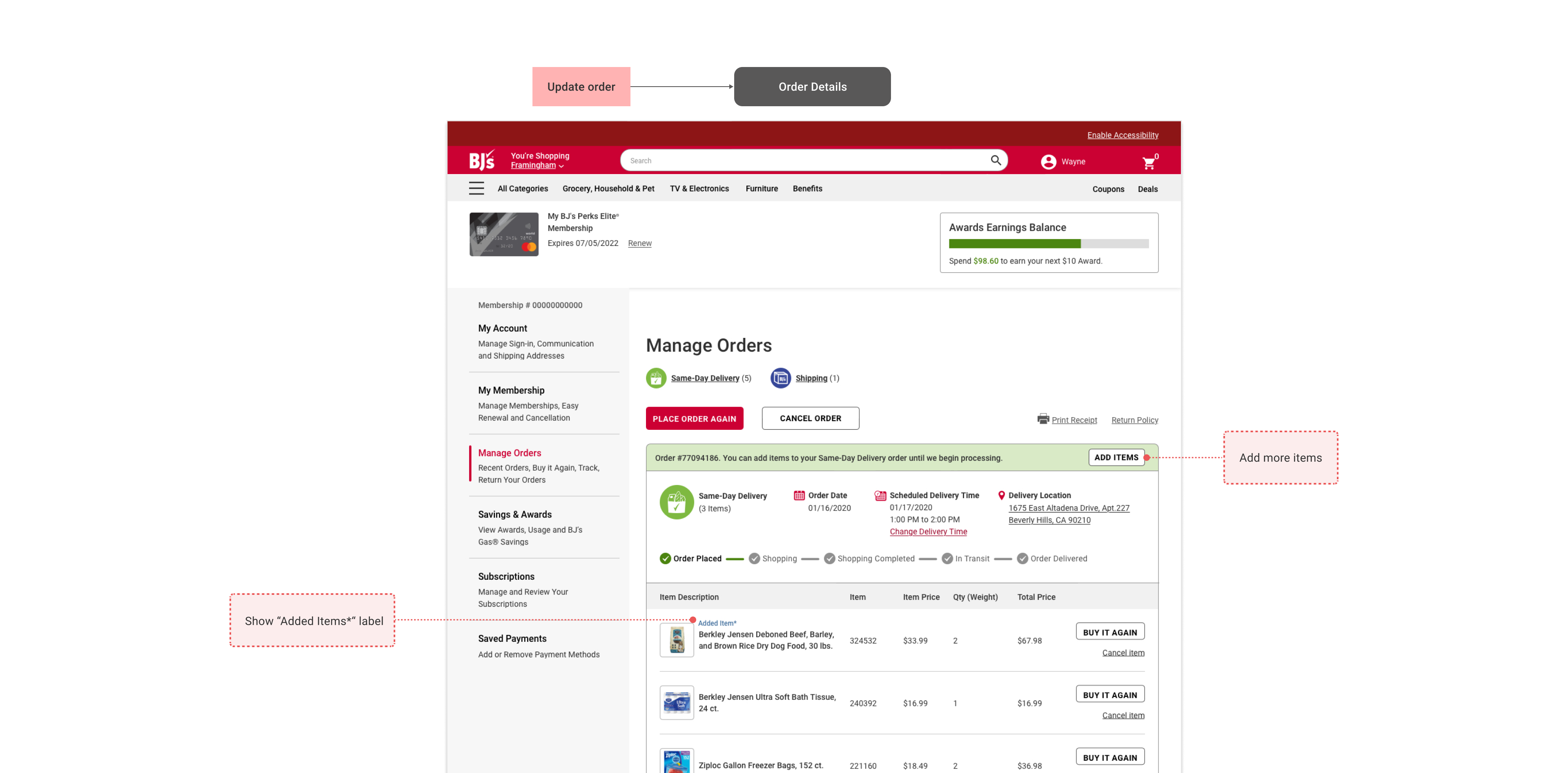Click the Awards Earnings Balance progress bar
The image size is (1568, 773).
(1048, 244)
